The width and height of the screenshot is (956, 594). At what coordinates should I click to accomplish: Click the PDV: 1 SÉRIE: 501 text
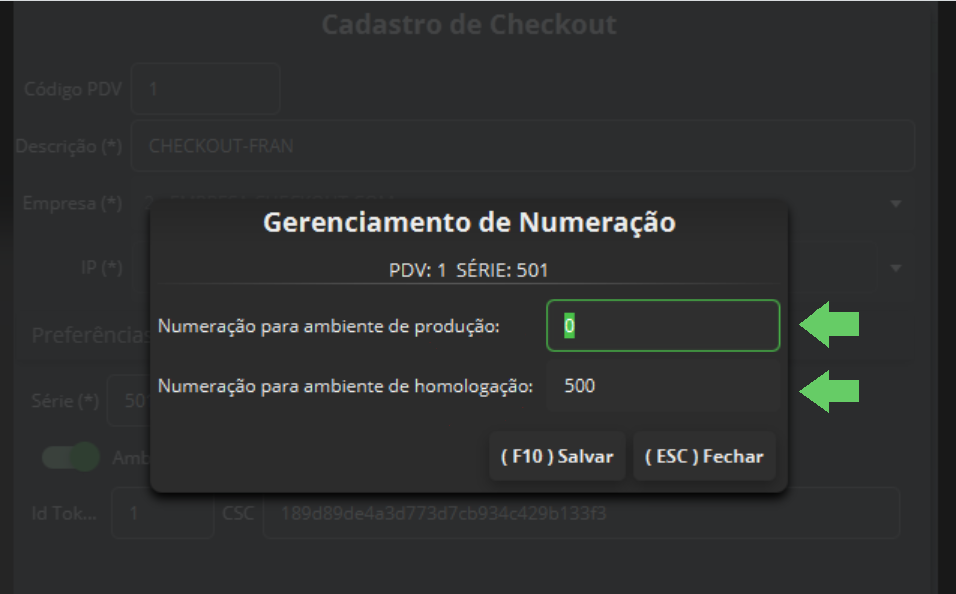[x=468, y=270]
